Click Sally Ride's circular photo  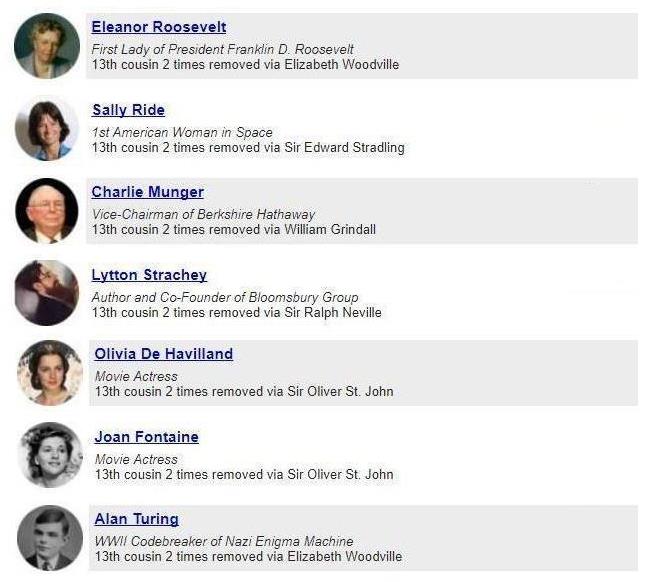47,129
